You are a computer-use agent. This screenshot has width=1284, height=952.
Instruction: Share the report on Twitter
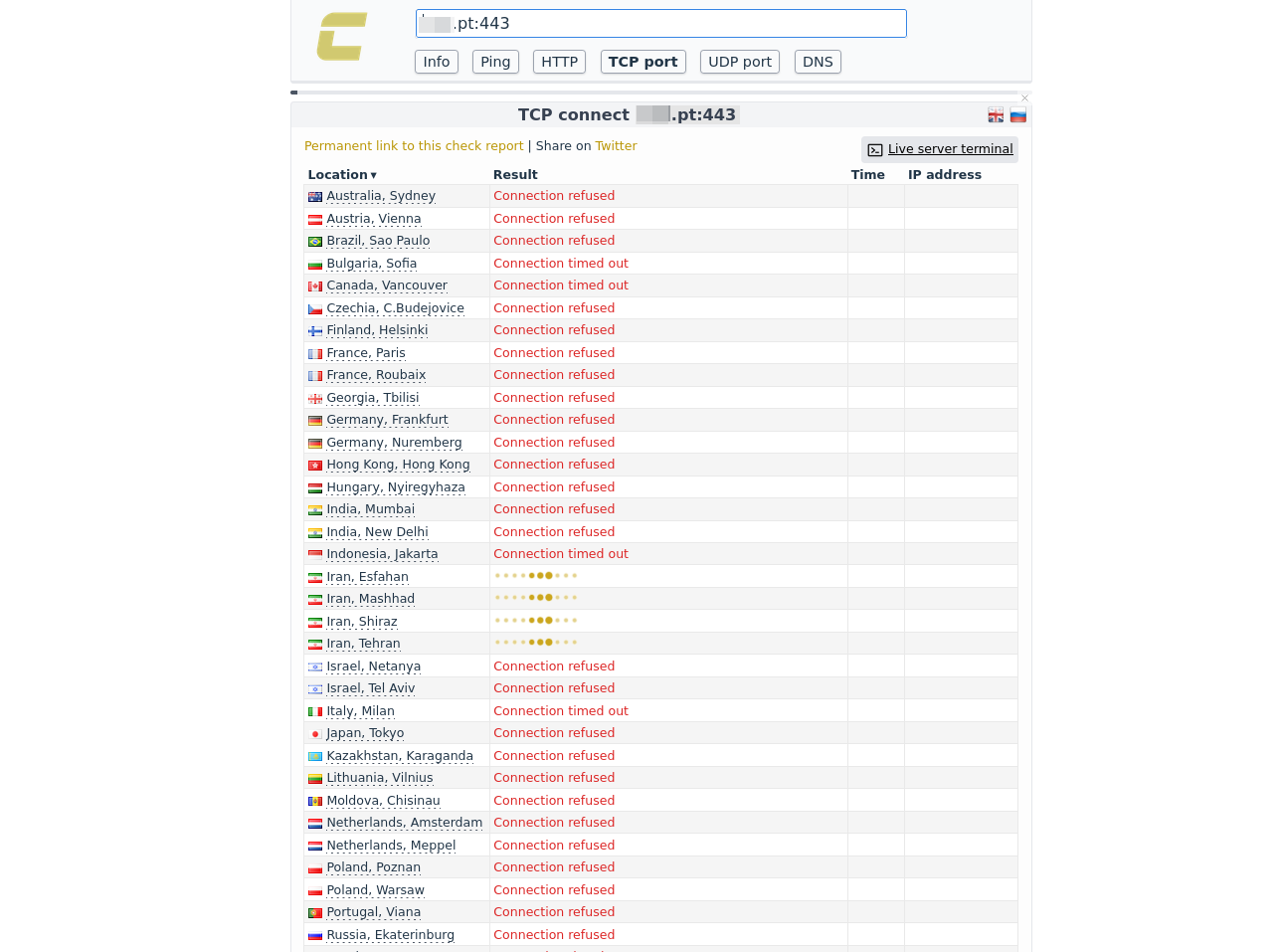[x=616, y=146]
